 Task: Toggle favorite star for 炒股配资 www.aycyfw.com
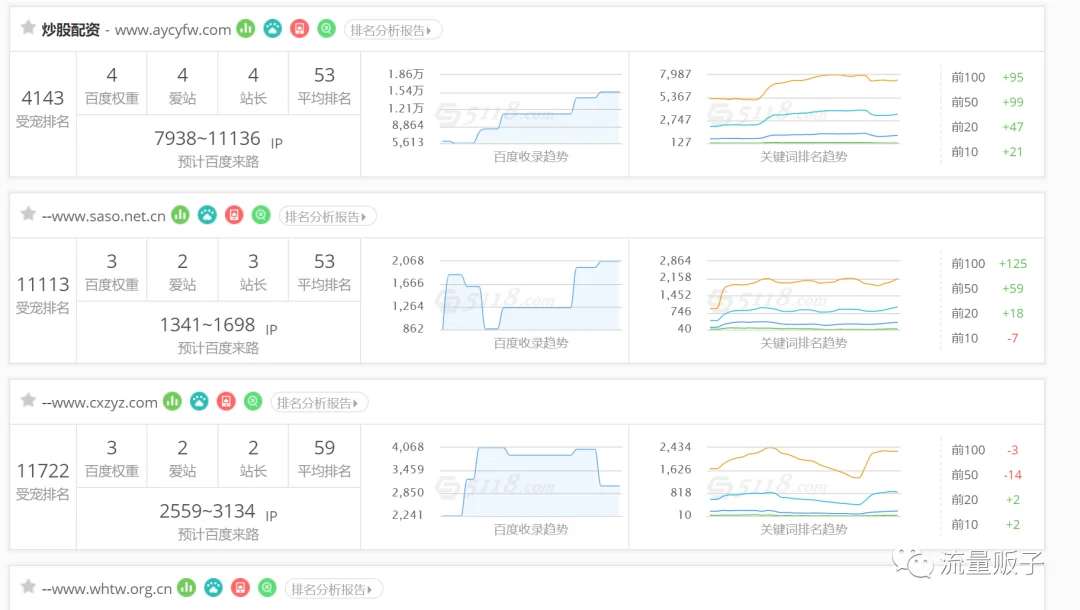28,28
